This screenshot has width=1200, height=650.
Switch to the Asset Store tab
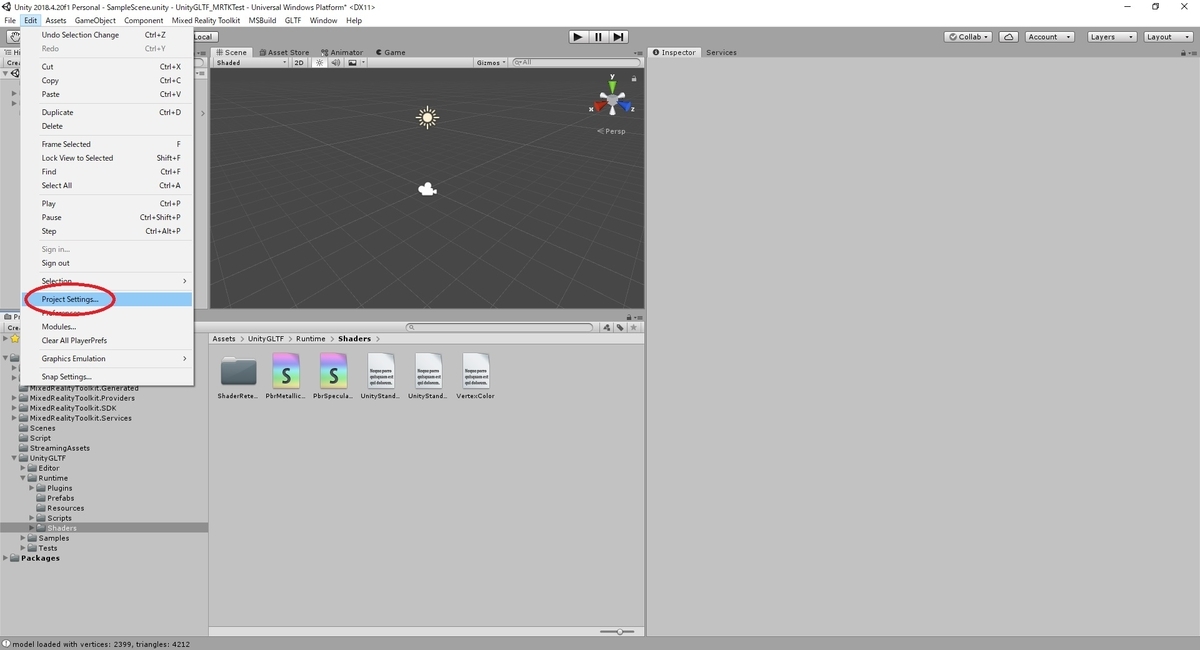click(285, 52)
